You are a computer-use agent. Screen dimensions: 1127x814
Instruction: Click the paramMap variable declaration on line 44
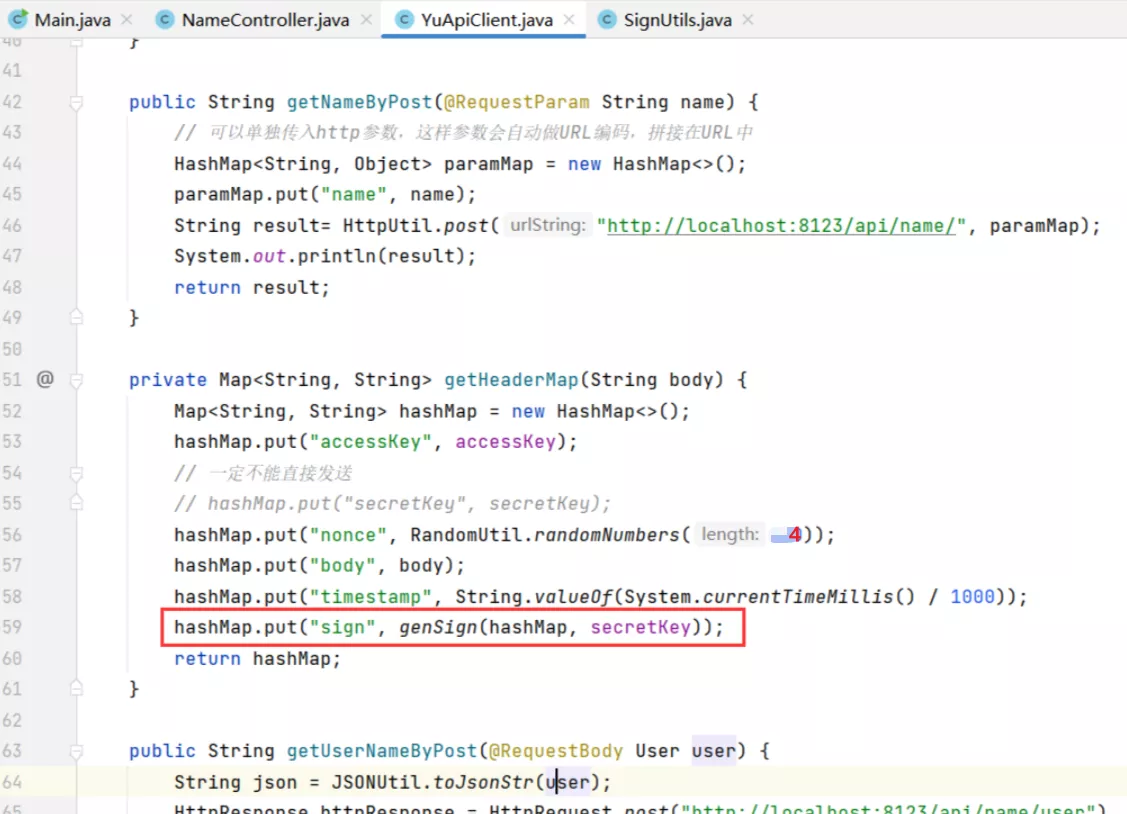[x=488, y=164]
